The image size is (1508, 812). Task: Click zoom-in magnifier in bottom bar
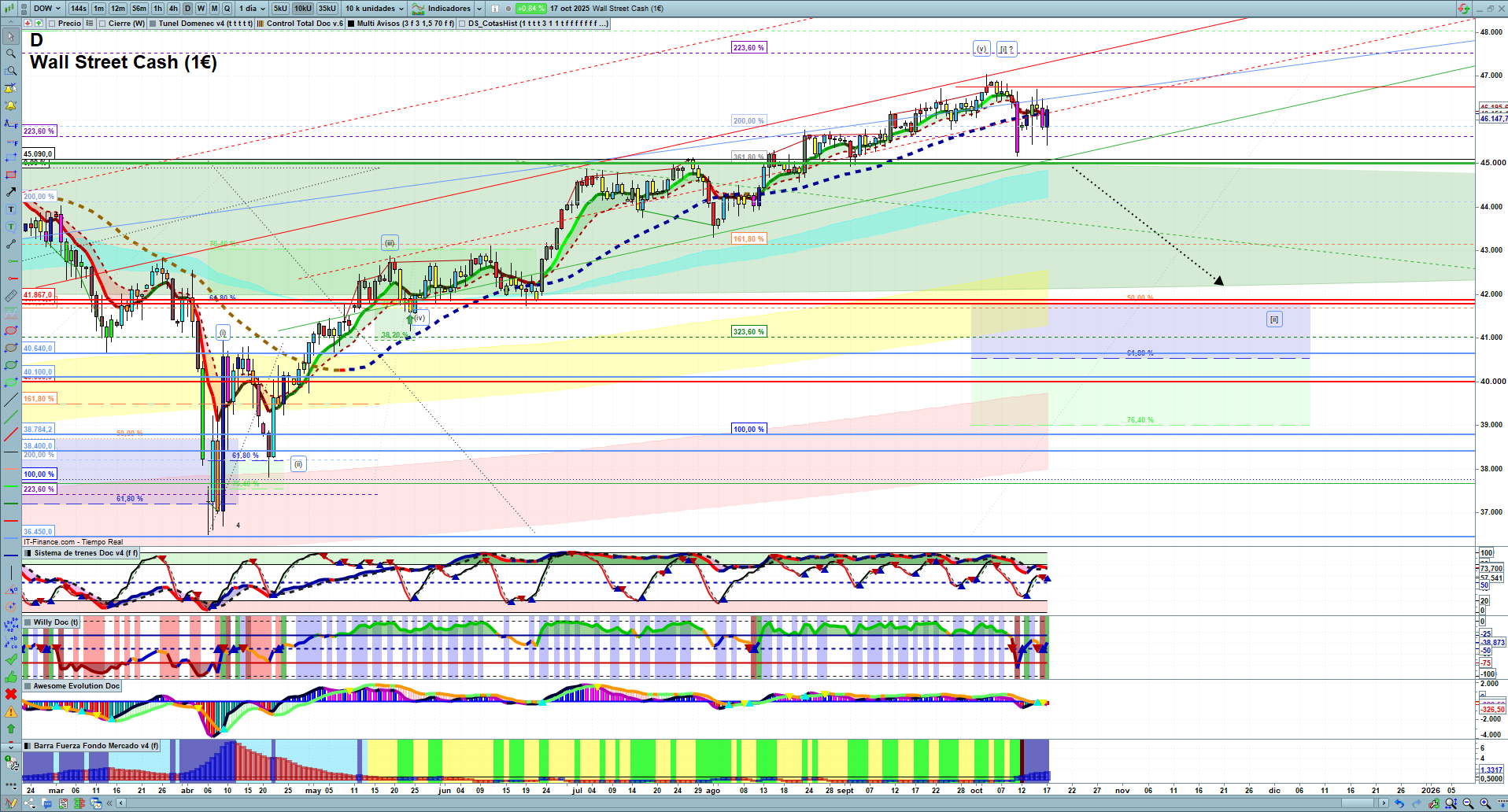(x=1485, y=803)
